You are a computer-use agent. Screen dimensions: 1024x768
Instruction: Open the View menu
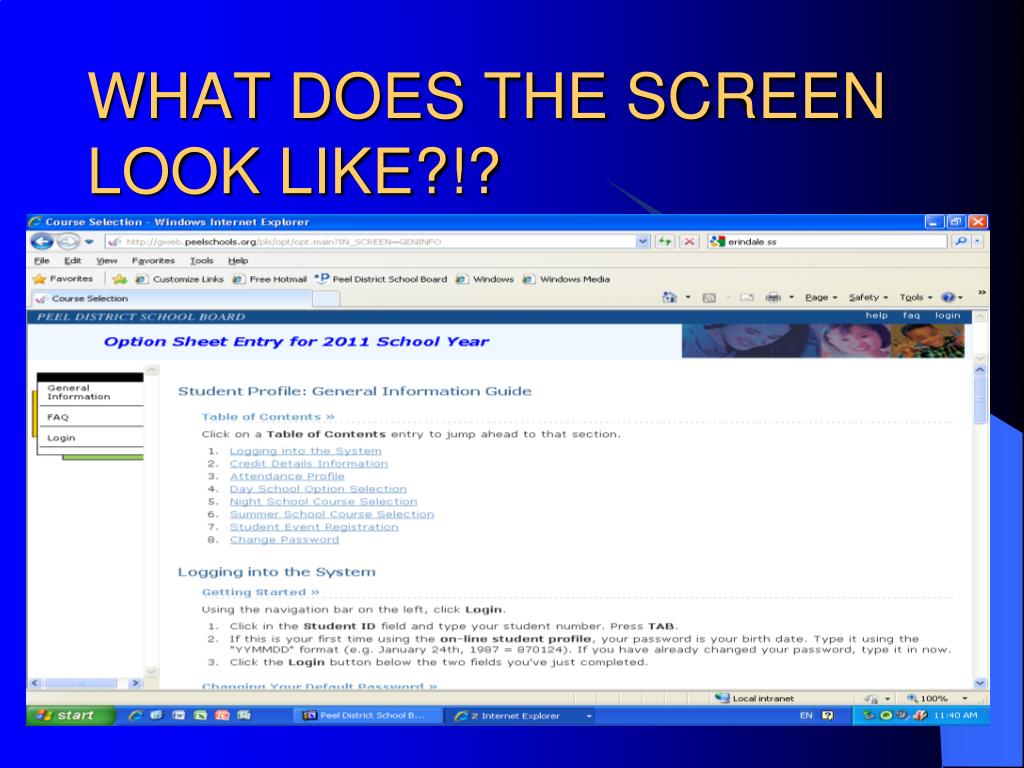[106, 261]
